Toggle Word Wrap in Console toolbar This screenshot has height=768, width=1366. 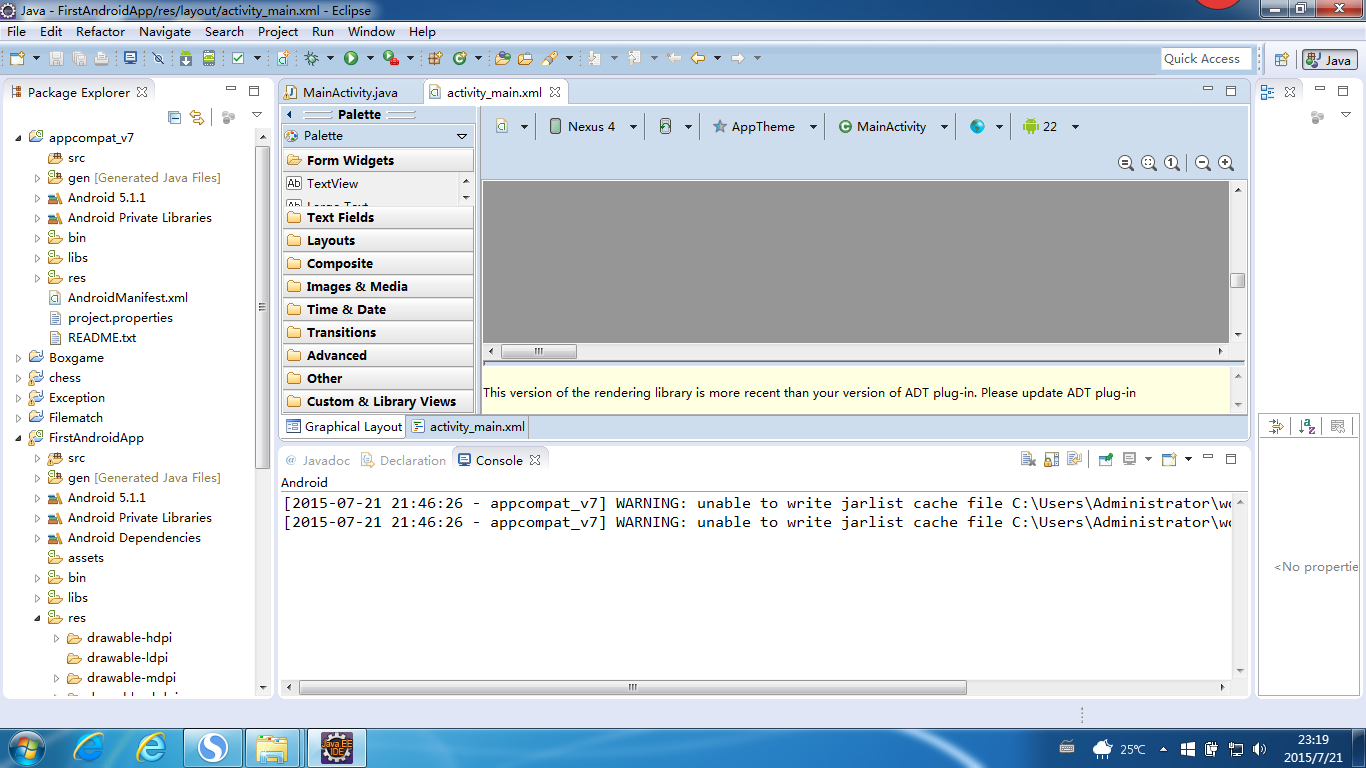tap(1074, 459)
